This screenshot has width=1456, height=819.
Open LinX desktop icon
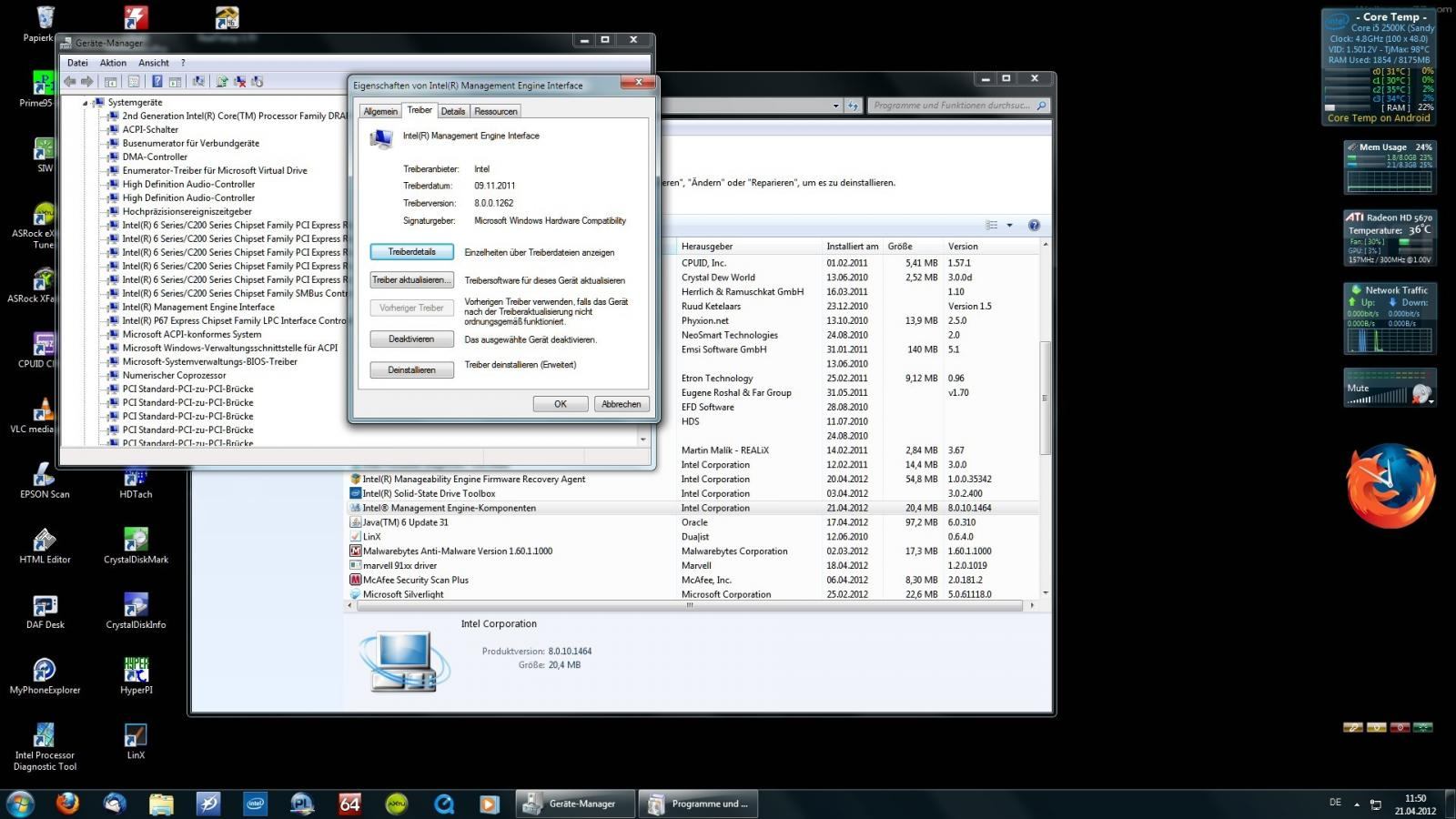[x=136, y=742]
